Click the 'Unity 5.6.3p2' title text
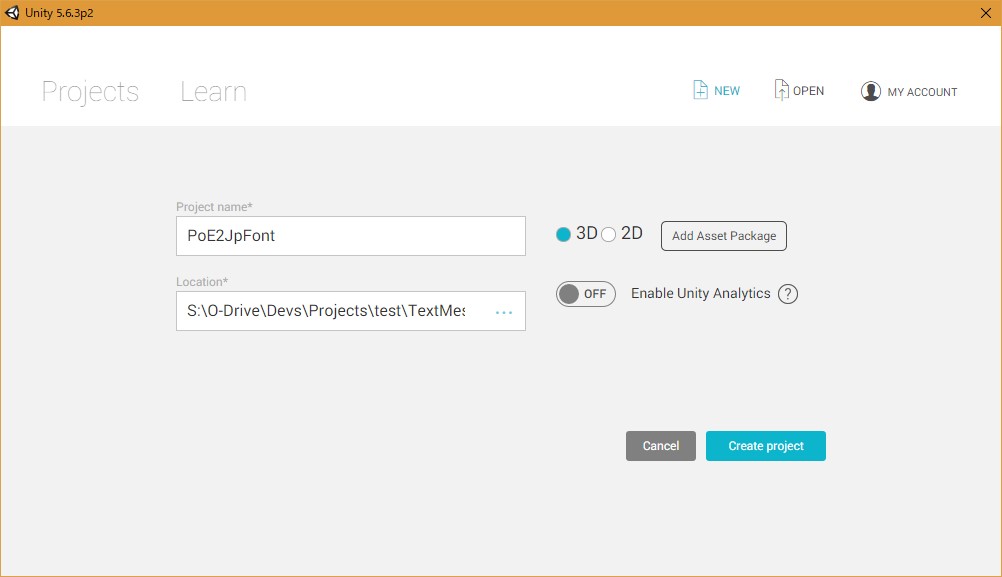Screen dimensions: 1002x577 point(59,13)
